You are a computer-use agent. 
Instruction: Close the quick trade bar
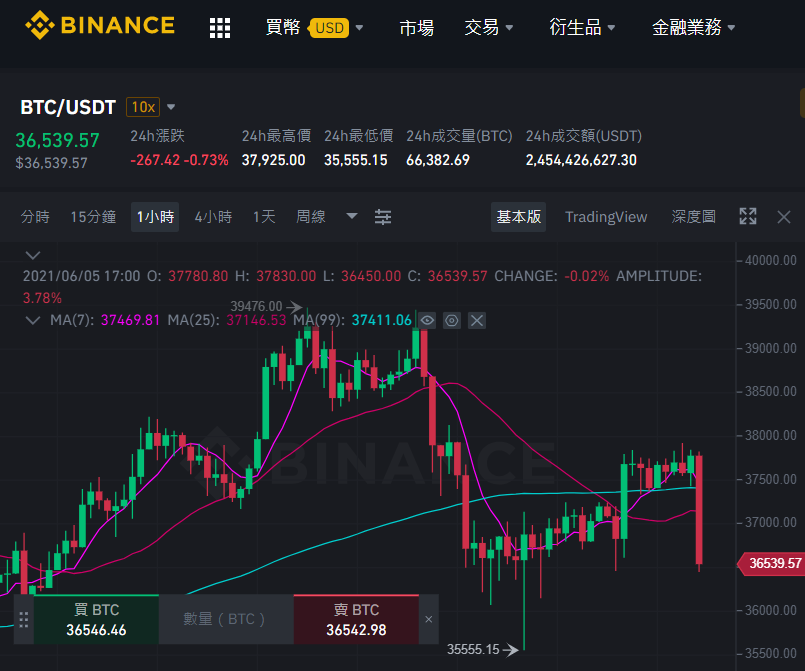pyautogui.click(x=429, y=619)
